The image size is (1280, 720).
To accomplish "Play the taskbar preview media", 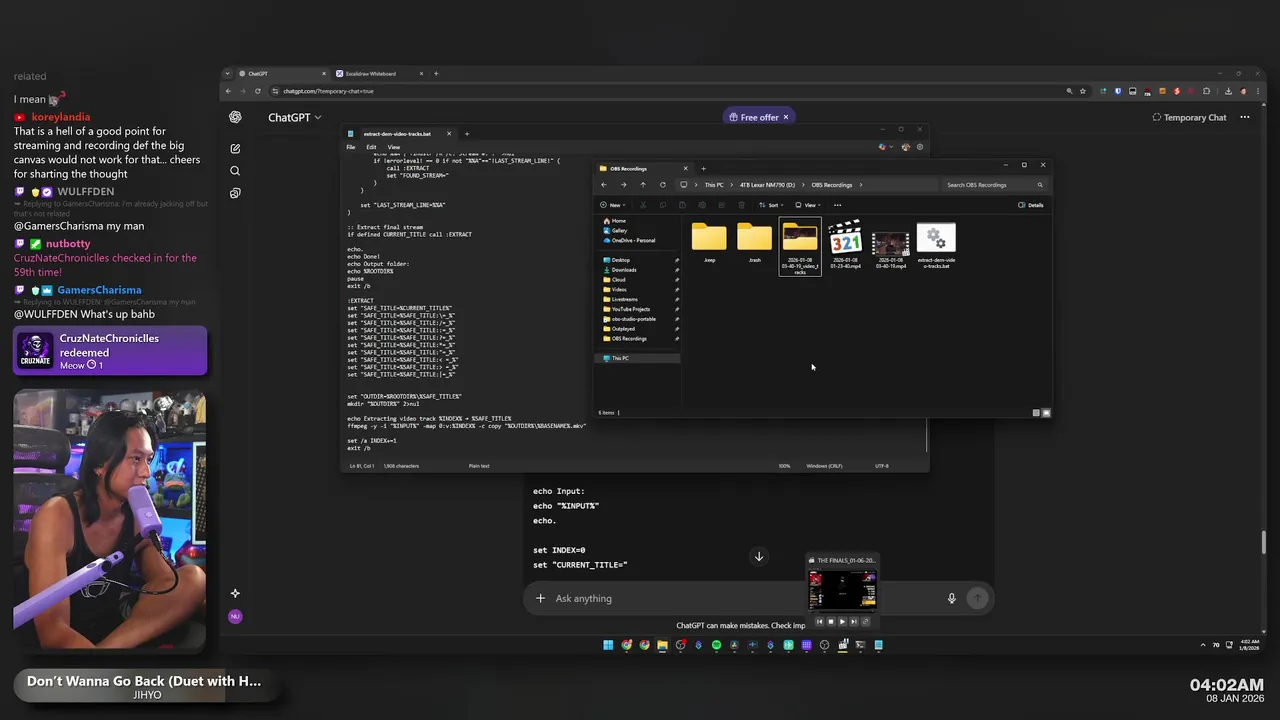I will coord(841,622).
